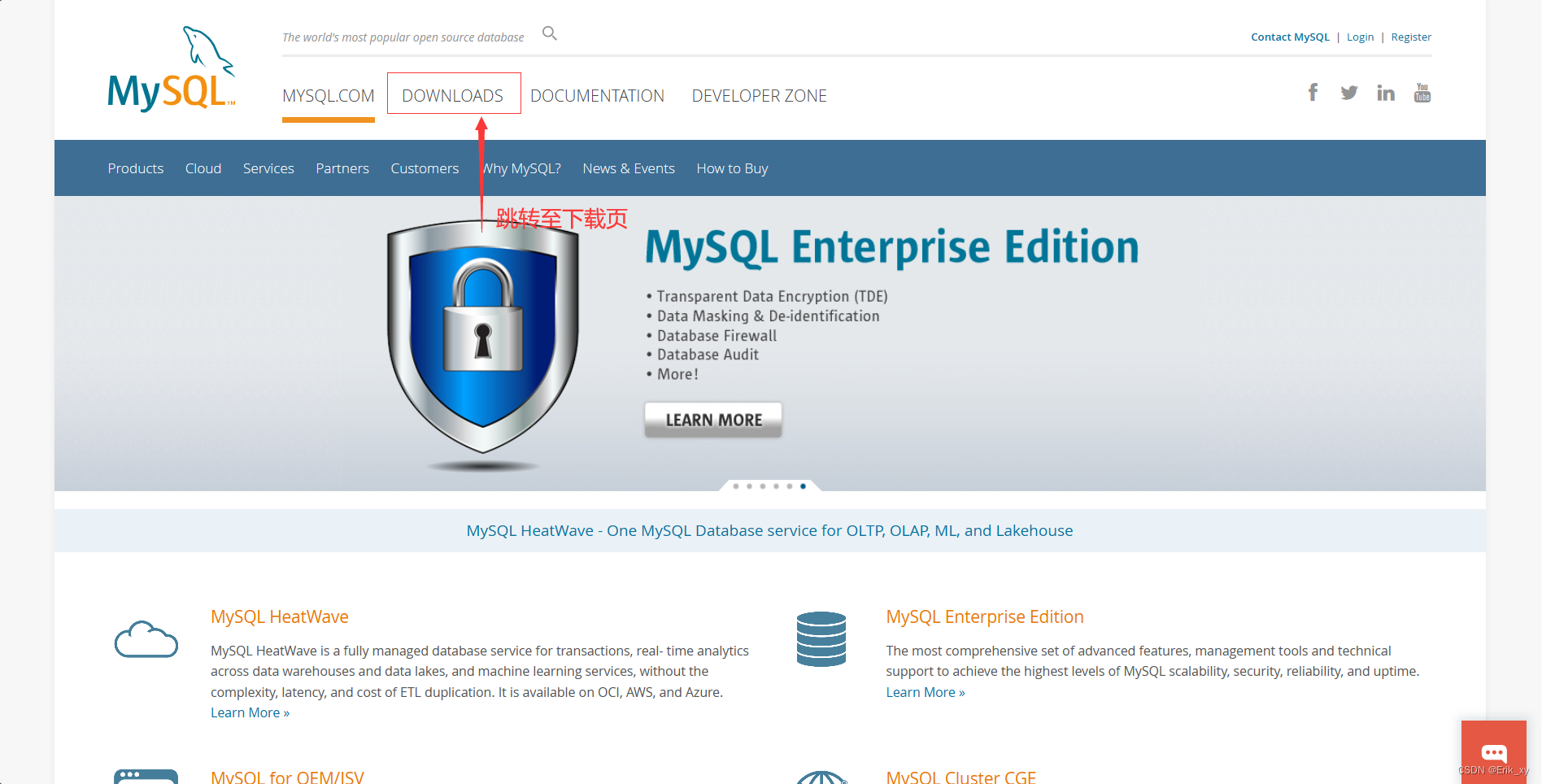Viewport: 1542px width, 784px height.
Task: Select the fourth carousel dot
Action: (777, 486)
